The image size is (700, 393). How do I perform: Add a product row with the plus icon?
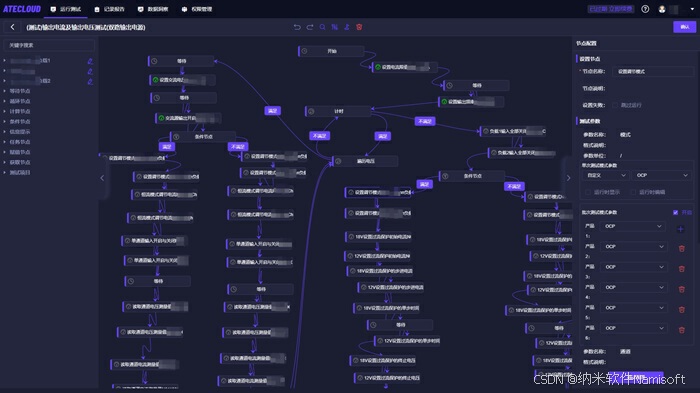pos(680,229)
